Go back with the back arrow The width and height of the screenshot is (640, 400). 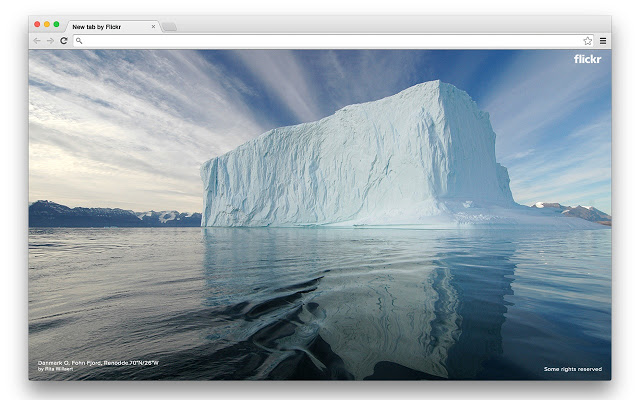(37, 41)
